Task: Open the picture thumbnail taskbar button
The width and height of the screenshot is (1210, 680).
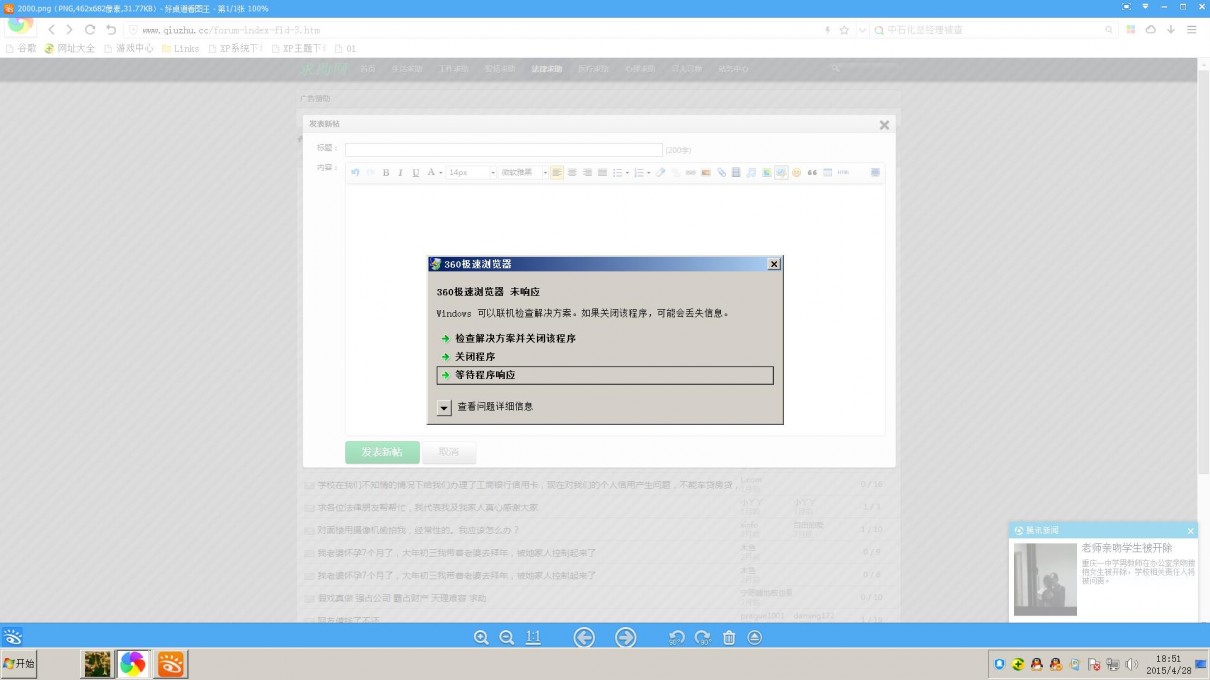Action: point(97,664)
